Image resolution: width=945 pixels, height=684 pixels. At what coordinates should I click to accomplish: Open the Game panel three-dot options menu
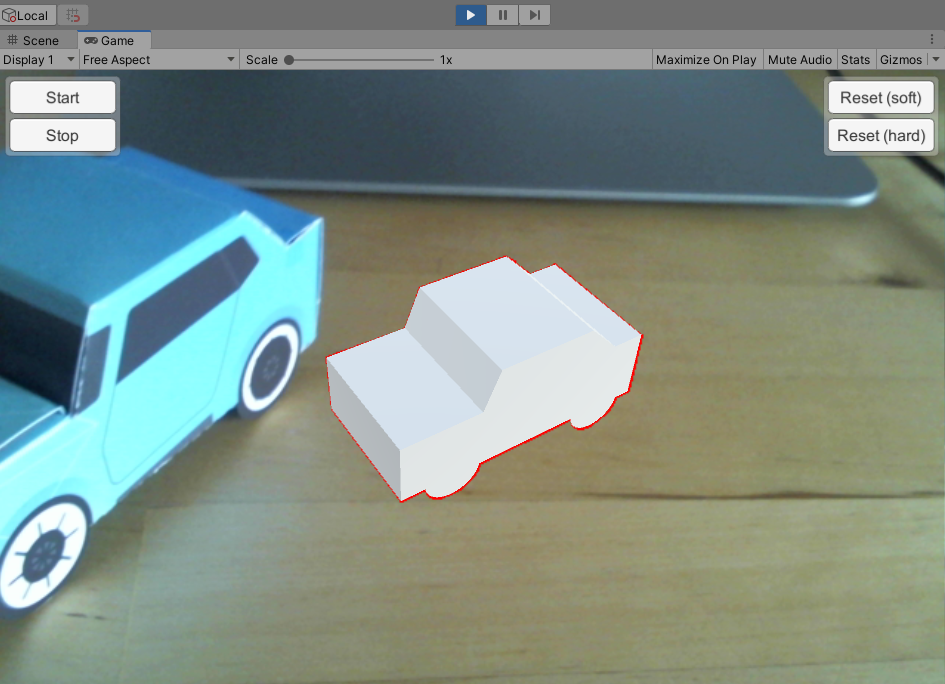(932, 40)
